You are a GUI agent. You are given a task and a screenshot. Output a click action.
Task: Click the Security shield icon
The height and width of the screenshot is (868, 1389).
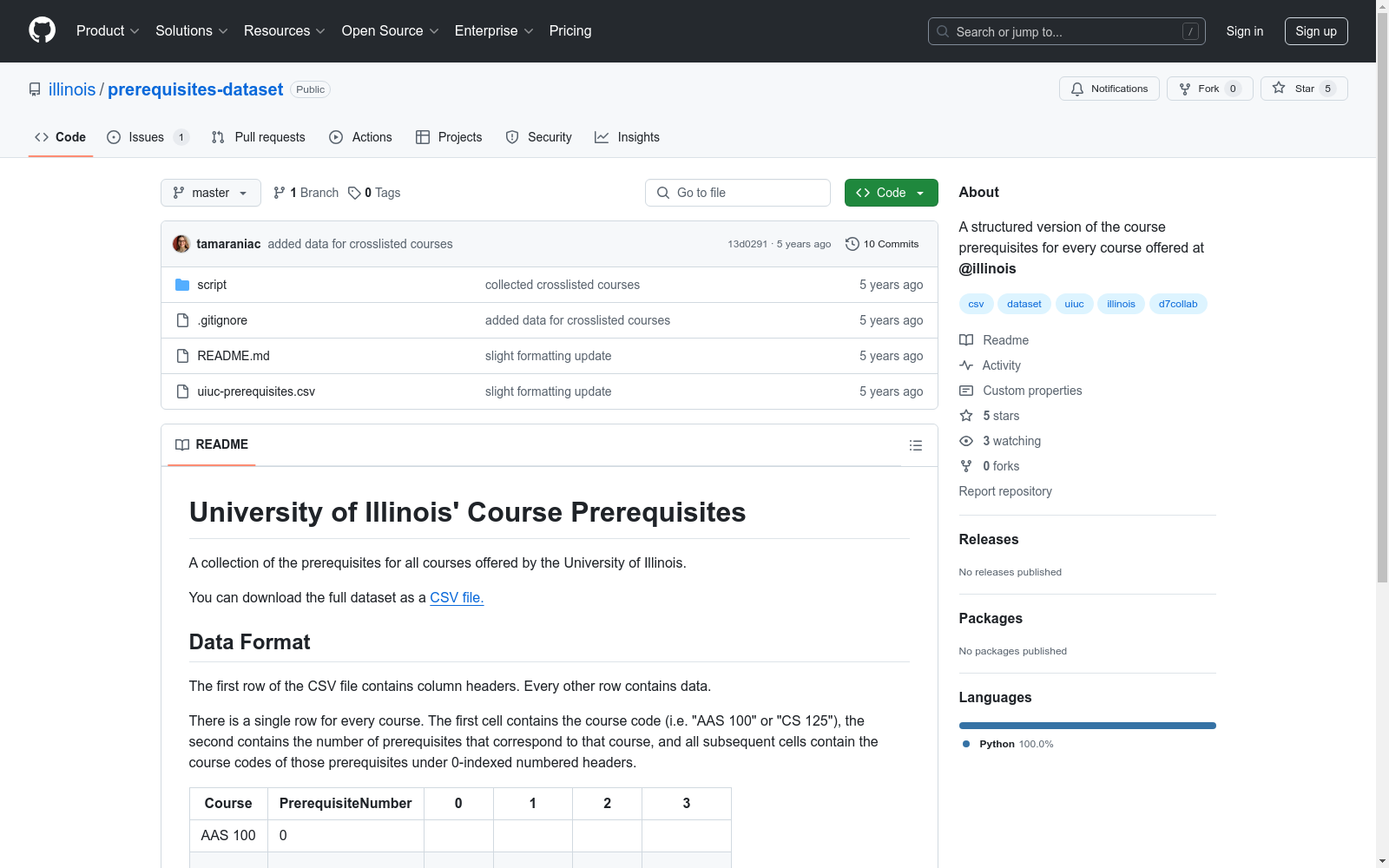(x=512, y=137)
